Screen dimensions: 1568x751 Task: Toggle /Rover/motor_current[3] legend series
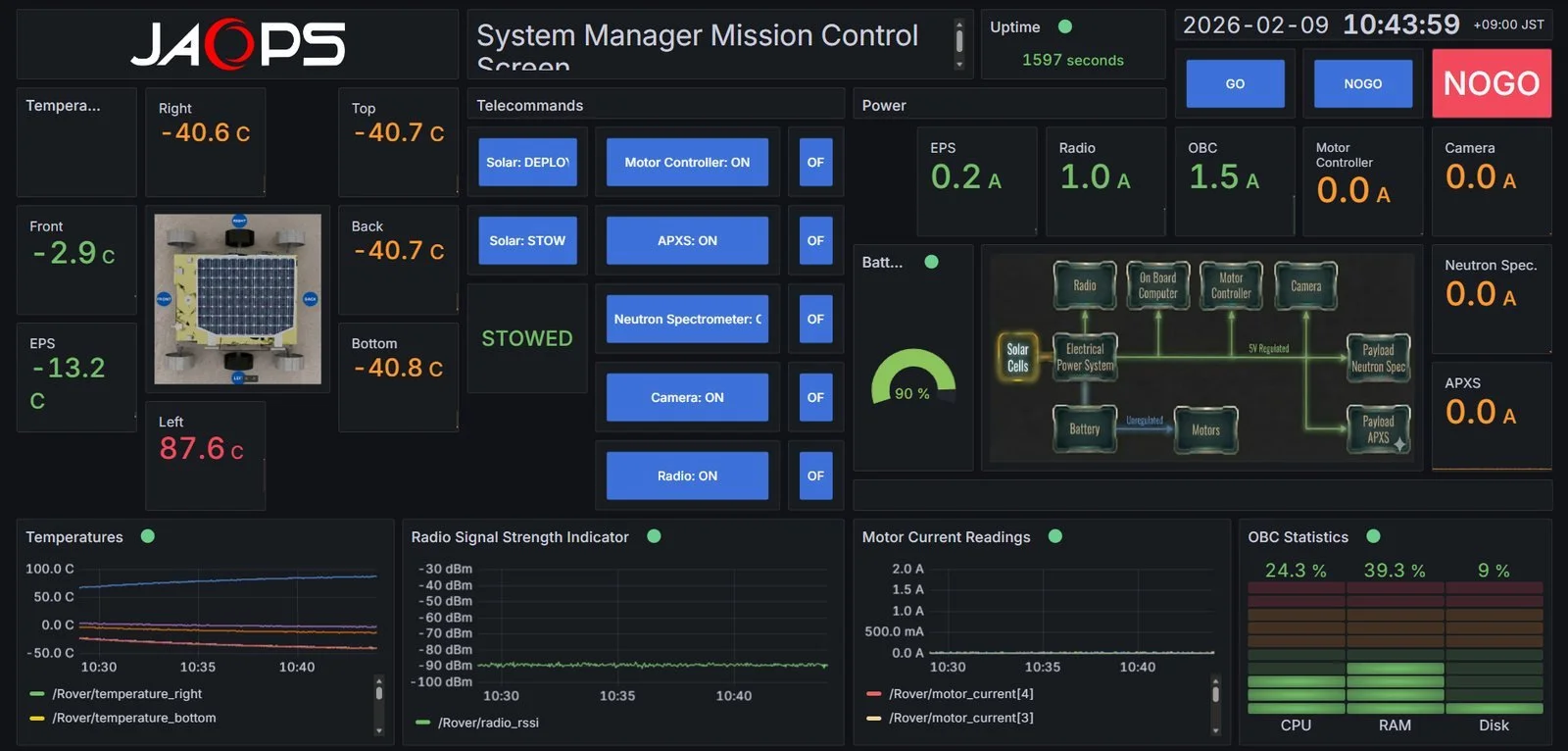click(960, 718)
